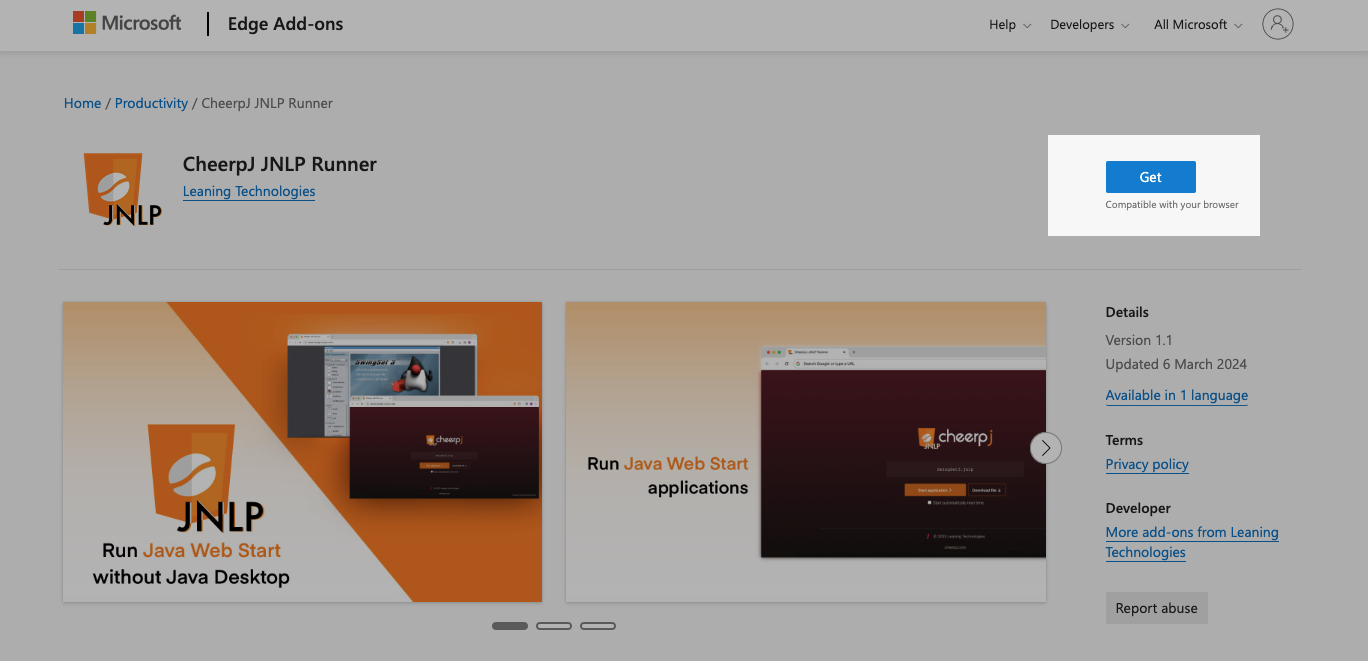The width and height of the screenshot is (1368, 661).
Task: Click the Edge Add-ons header title
Action: tap(285, 24)
